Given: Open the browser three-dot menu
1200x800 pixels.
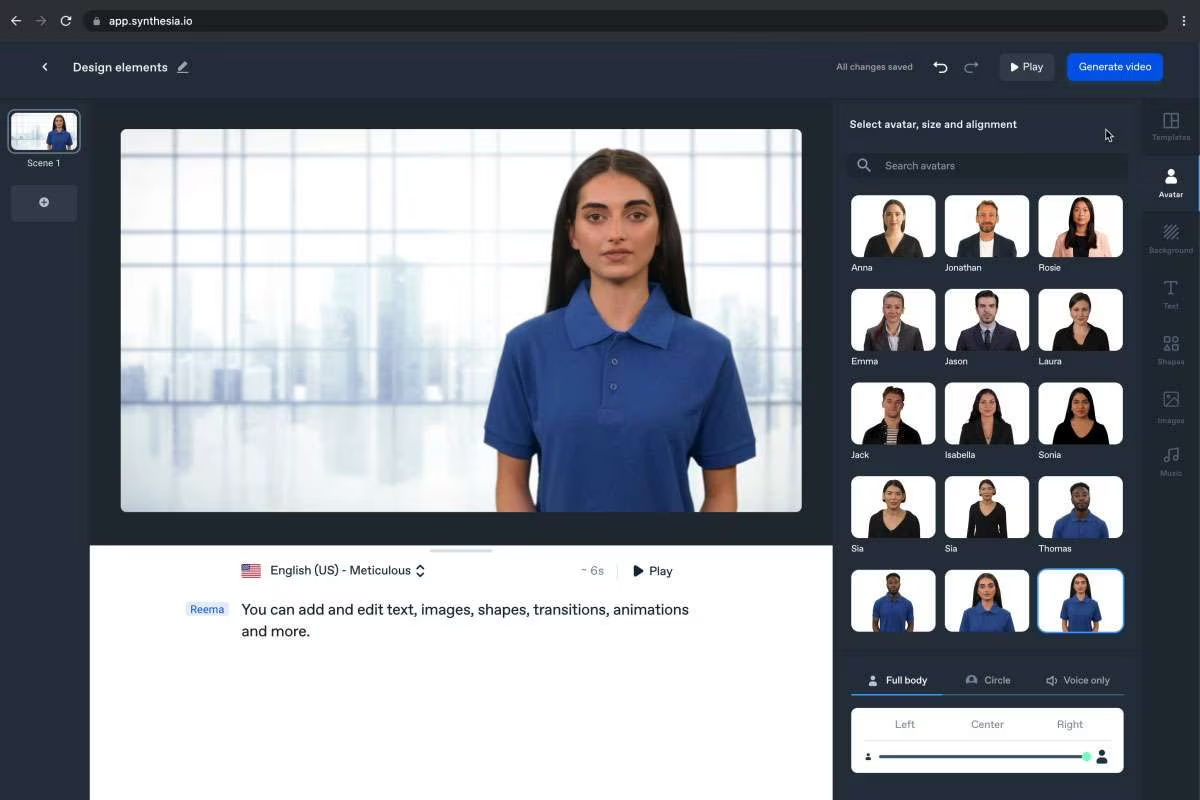Looking at the screenshot, I should pyautogui.click(x=1184, y=21).
